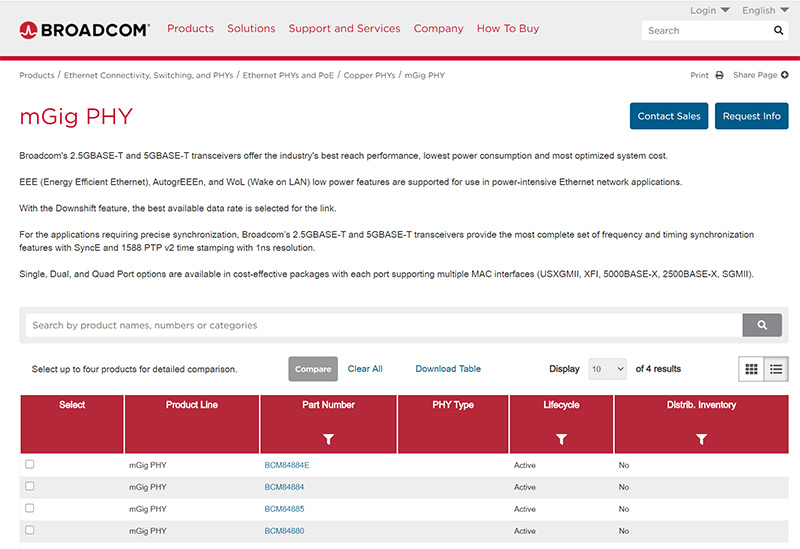Open the Distrib. Inventory filter icon

click(x=702, y=439)
